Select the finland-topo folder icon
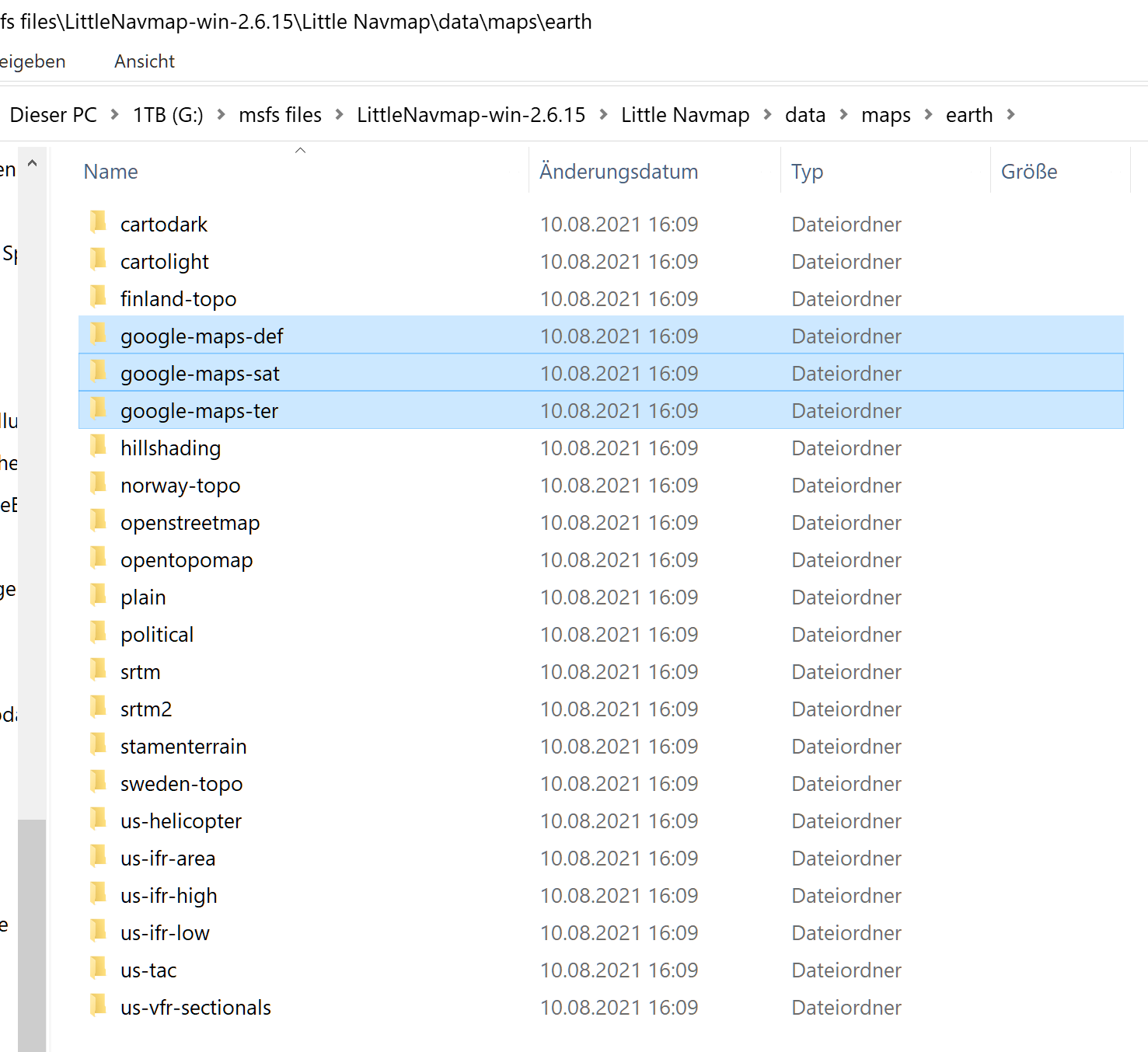Viewport: 1148px width, 1052px height. (x=98, y=297)
